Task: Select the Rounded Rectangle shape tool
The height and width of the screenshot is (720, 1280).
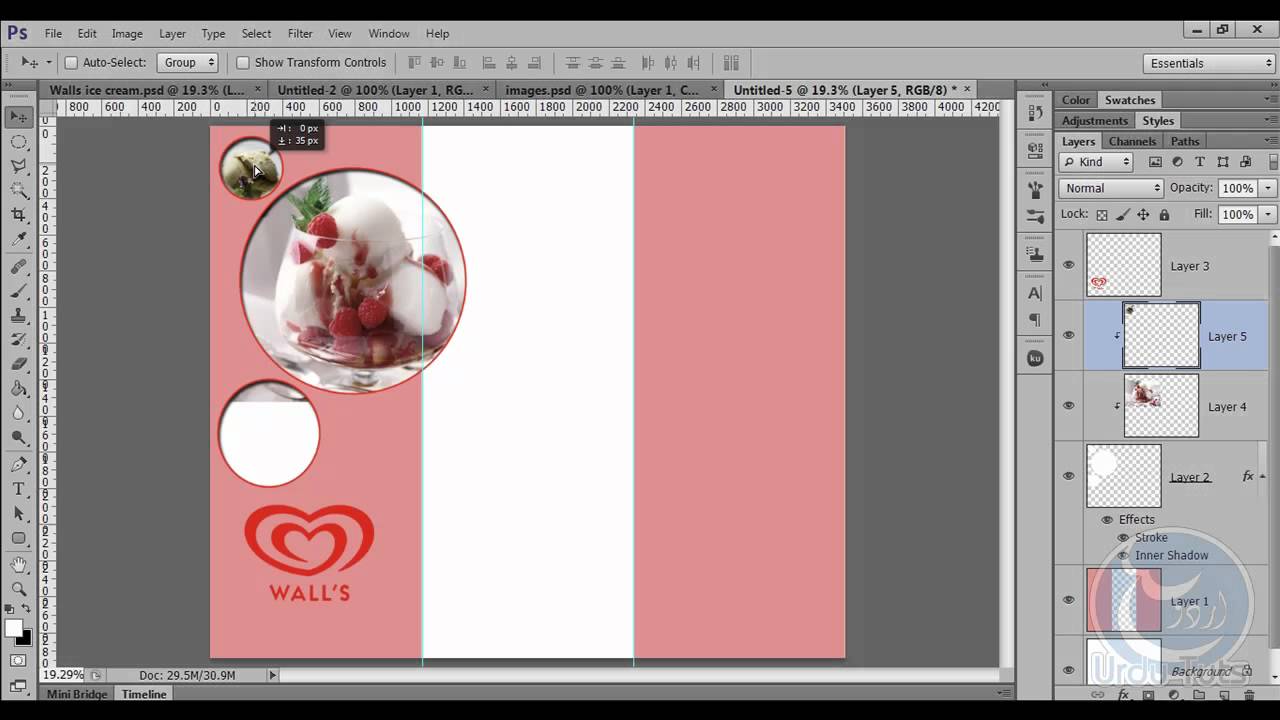Action: 19,538
